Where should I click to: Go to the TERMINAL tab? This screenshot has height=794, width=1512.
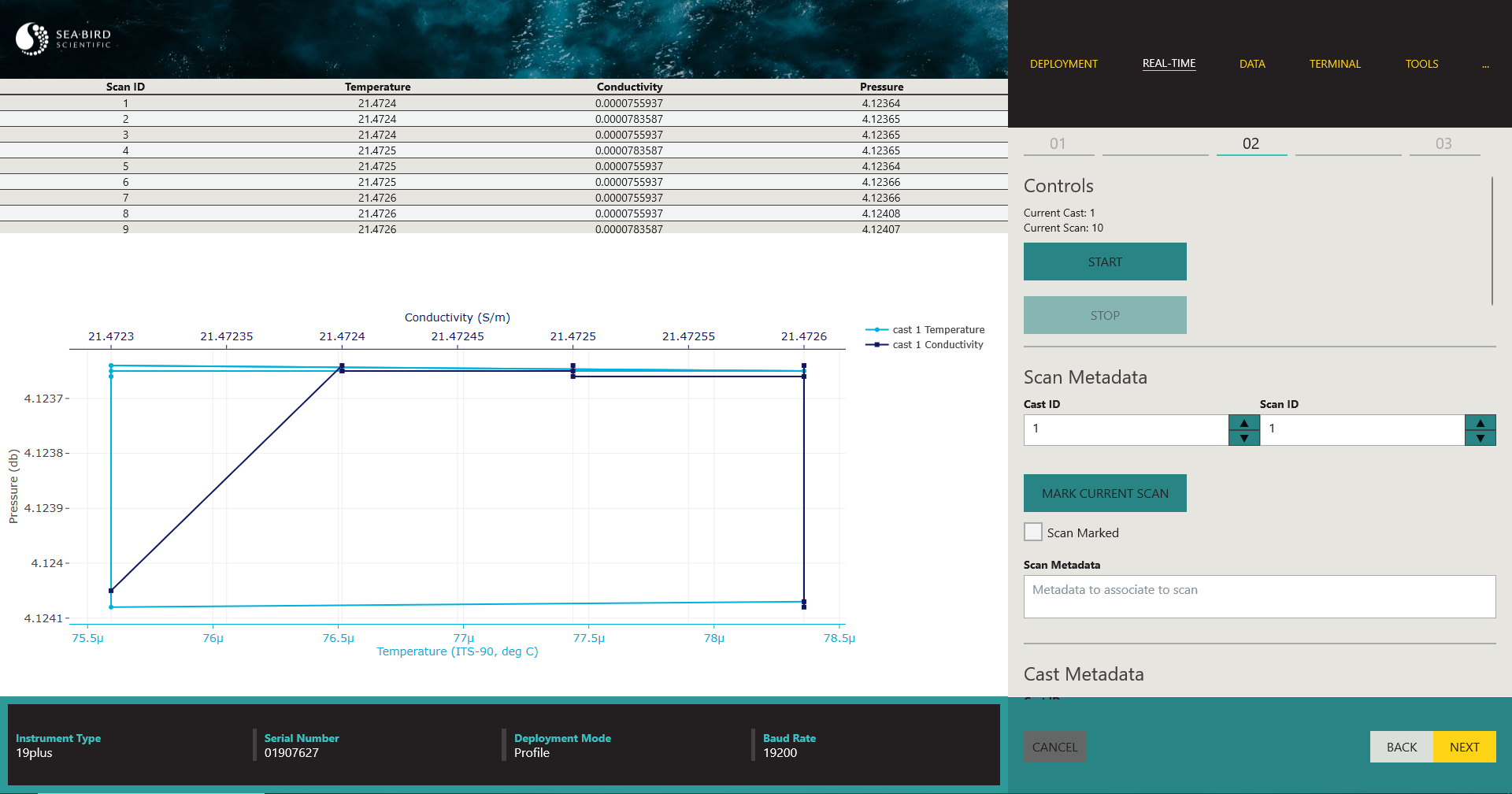coord(1334,64)
